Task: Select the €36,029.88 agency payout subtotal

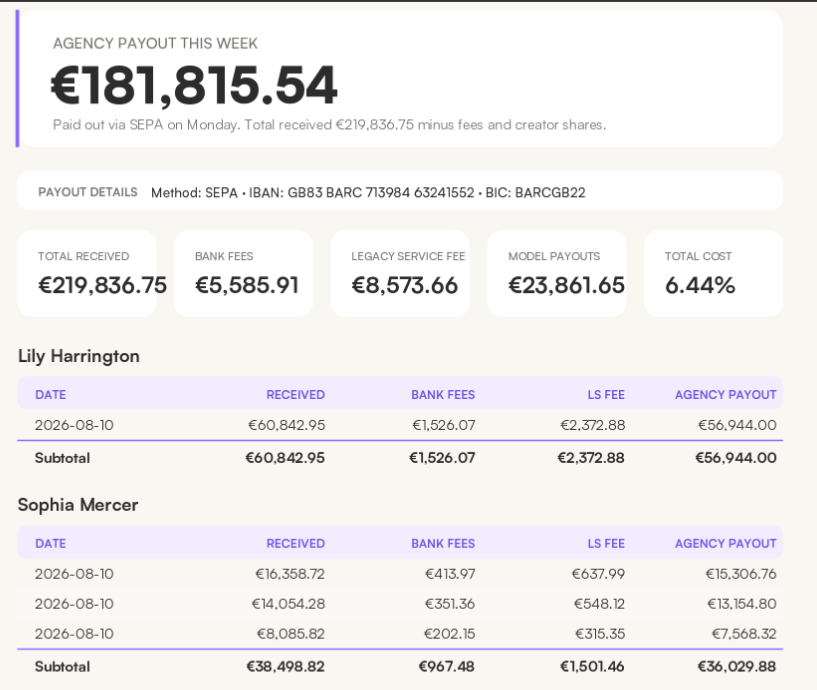Action: coord(737,667)
